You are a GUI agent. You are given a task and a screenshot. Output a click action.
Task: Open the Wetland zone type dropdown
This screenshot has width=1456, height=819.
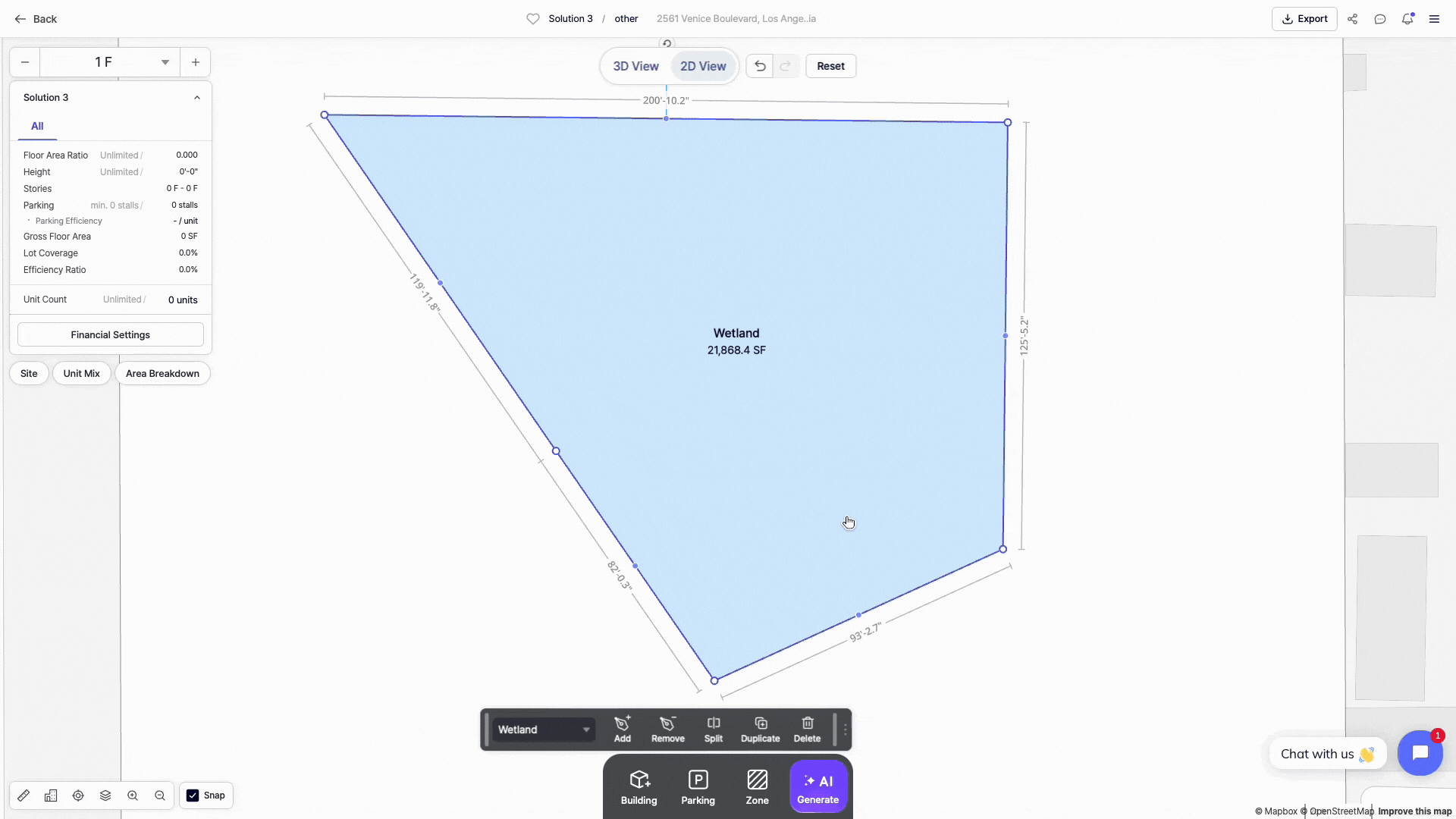pos(543,730)
